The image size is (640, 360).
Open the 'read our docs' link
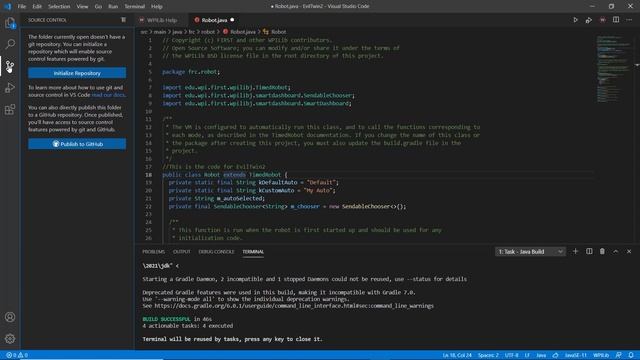click(108, 95)
